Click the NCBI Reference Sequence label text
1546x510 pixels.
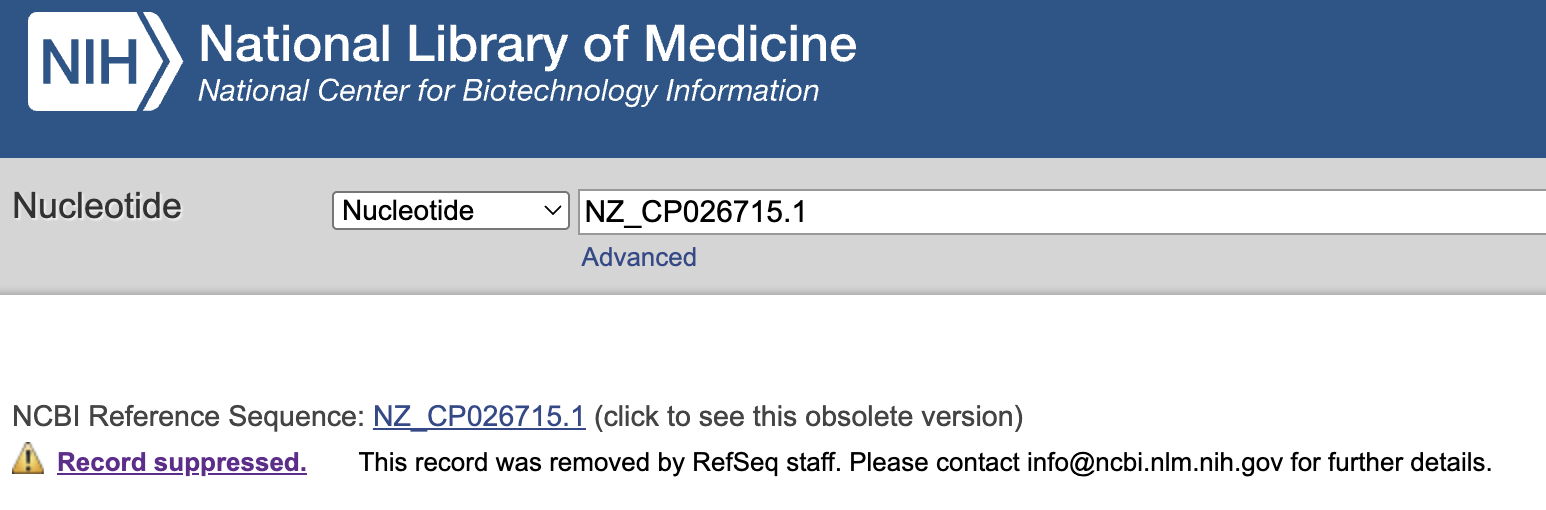[189, 416]
